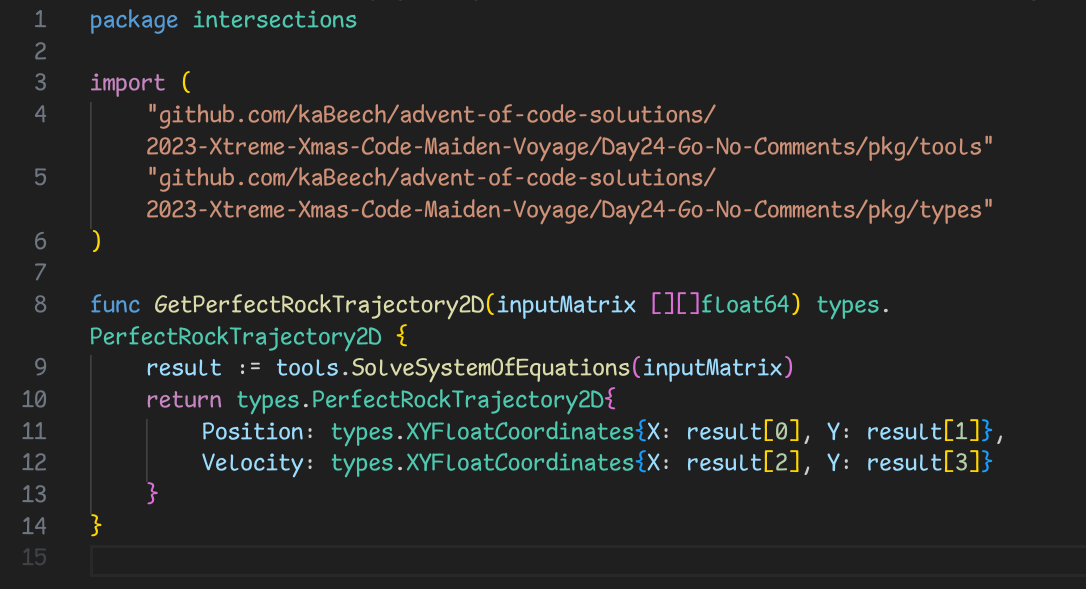1086x589 pixels.
Task: Click the closing brace on line 14
Action: (x=96, y=525)
